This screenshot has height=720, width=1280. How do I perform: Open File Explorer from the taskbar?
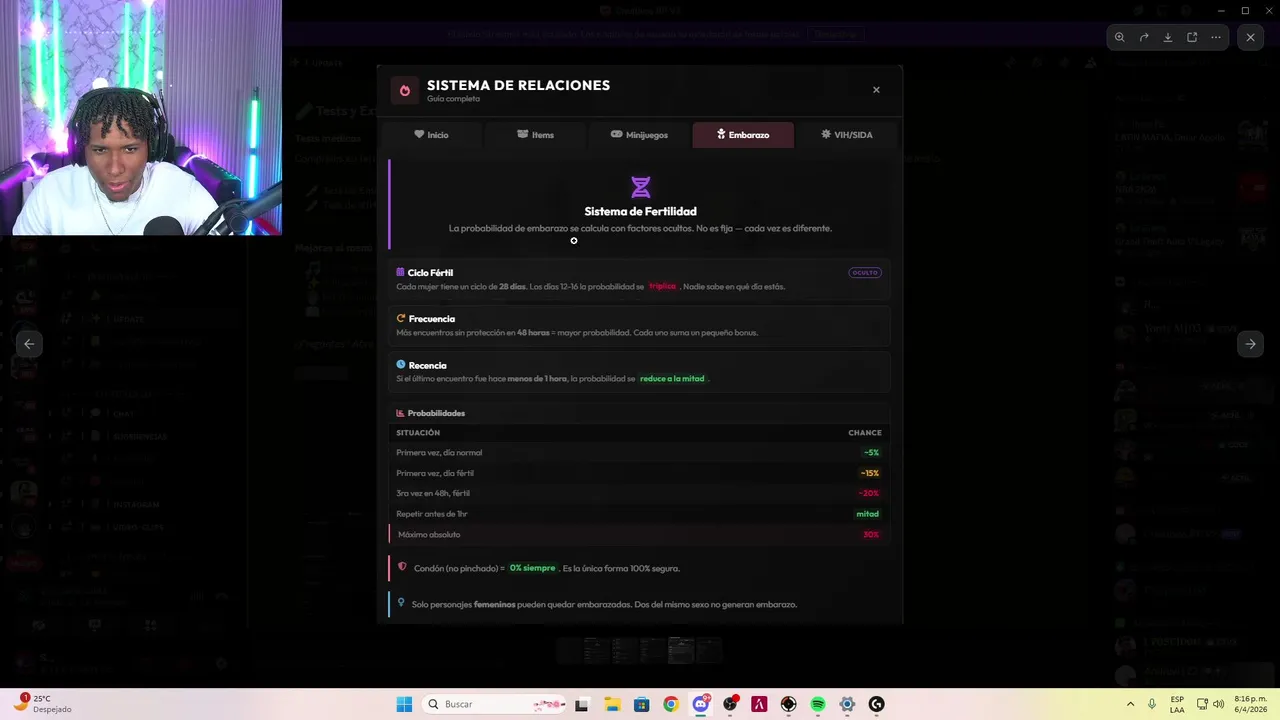pos(612,704)
